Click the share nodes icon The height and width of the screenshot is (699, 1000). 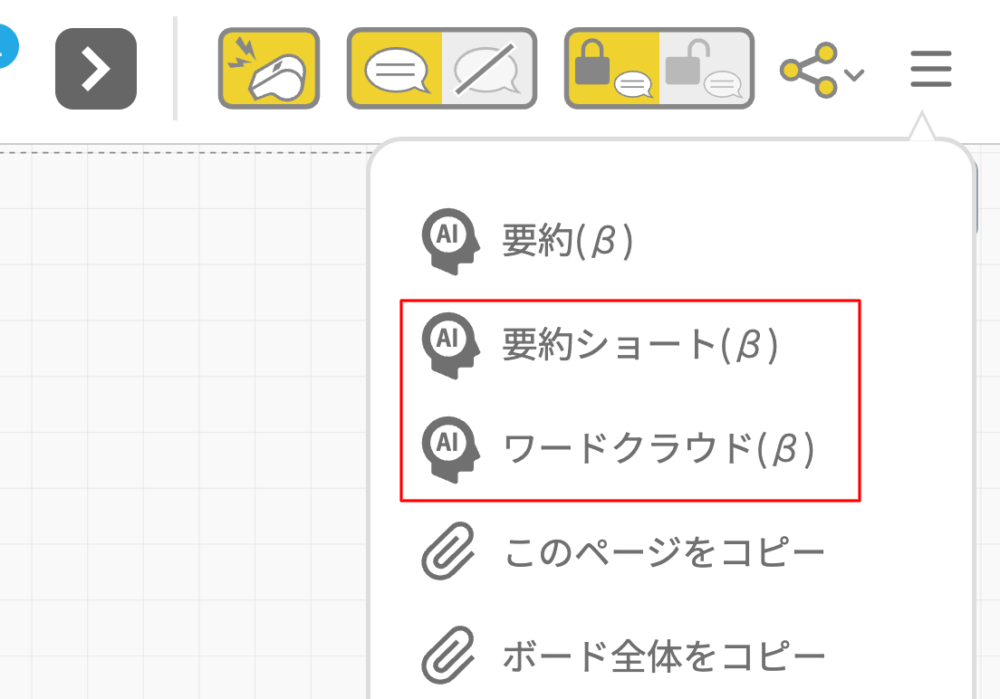click(x=809, y=70)
